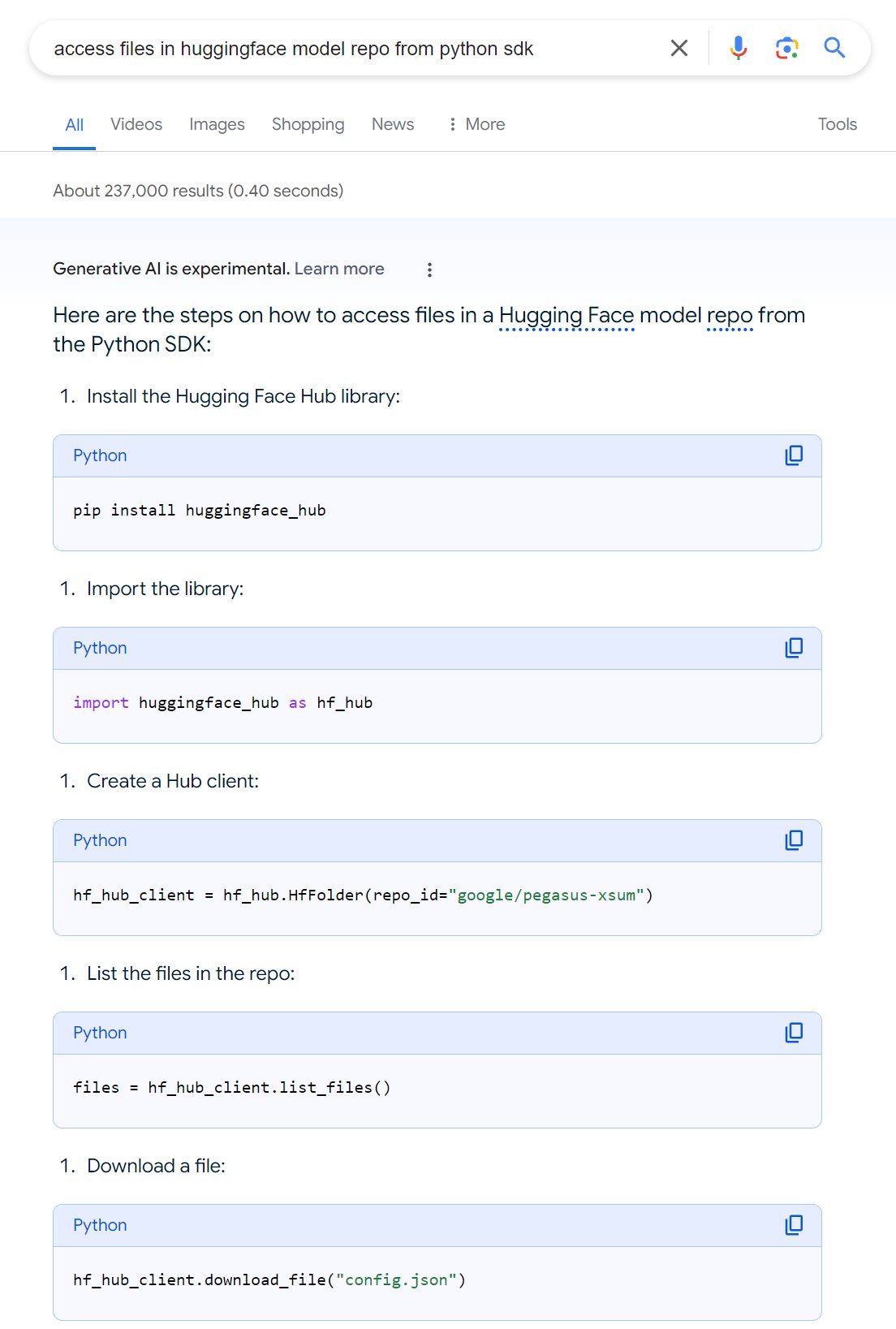896x1329 pixels.
Task: Open the Shopping tab
Action: click(308, 124)
